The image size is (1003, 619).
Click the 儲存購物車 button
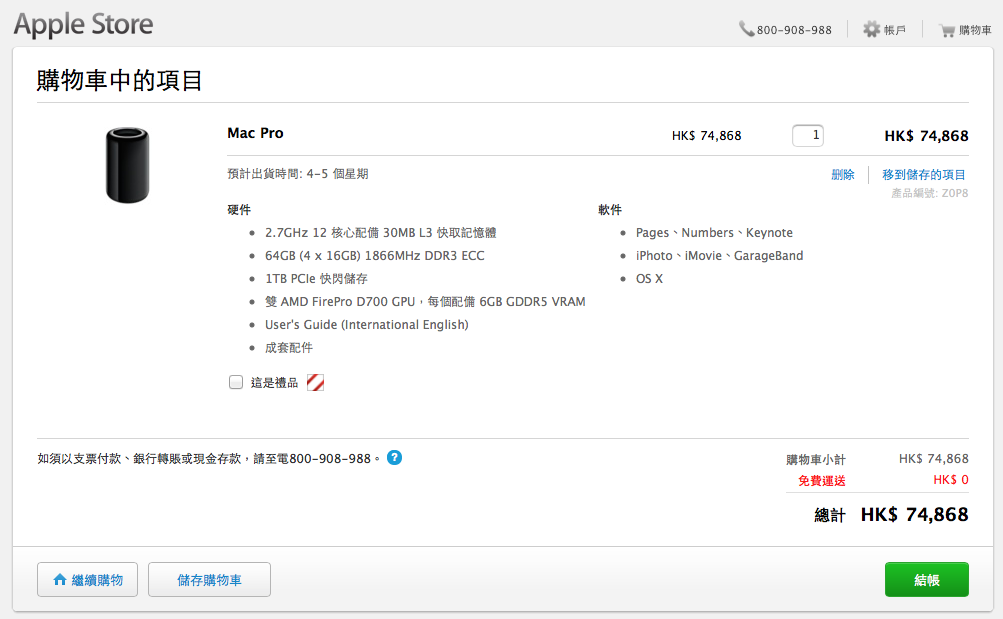point(209,579)
